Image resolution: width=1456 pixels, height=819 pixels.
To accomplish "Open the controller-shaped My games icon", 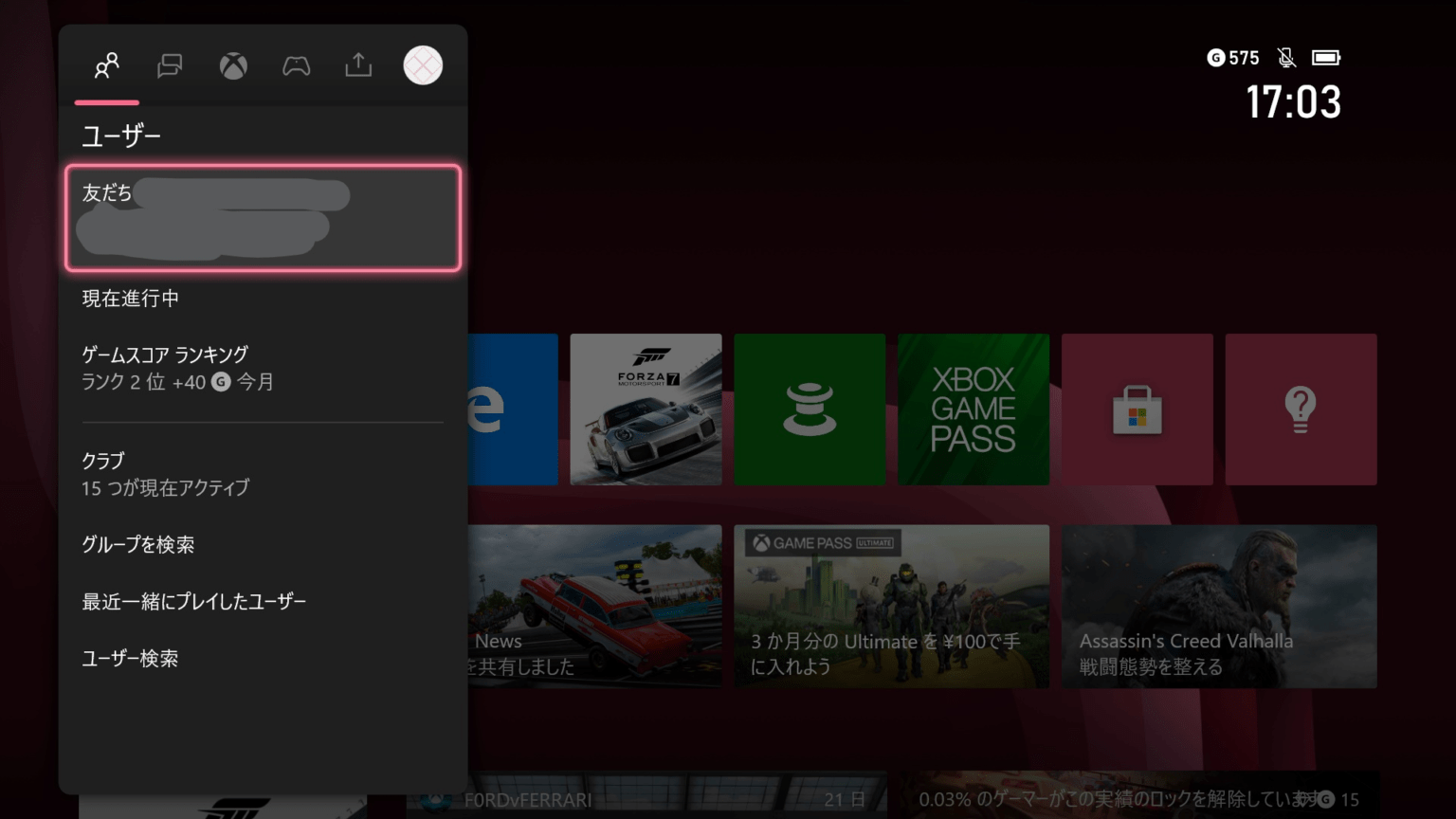I will point(296,65).
